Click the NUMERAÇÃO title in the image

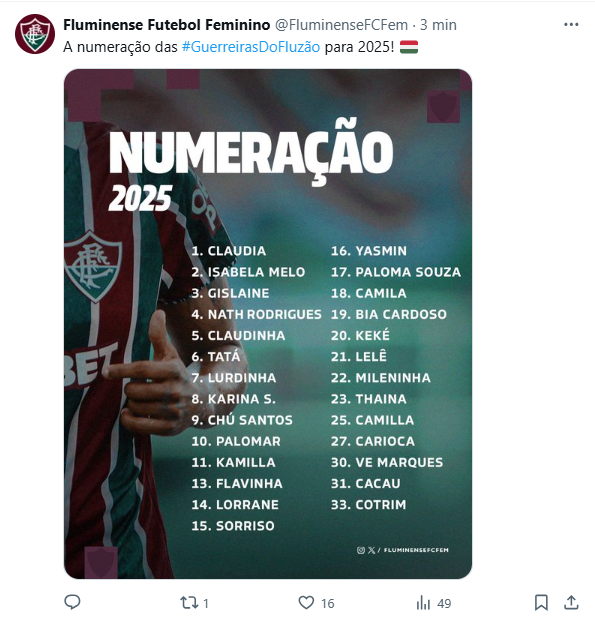pyautogui.click(x=251, y=152)
